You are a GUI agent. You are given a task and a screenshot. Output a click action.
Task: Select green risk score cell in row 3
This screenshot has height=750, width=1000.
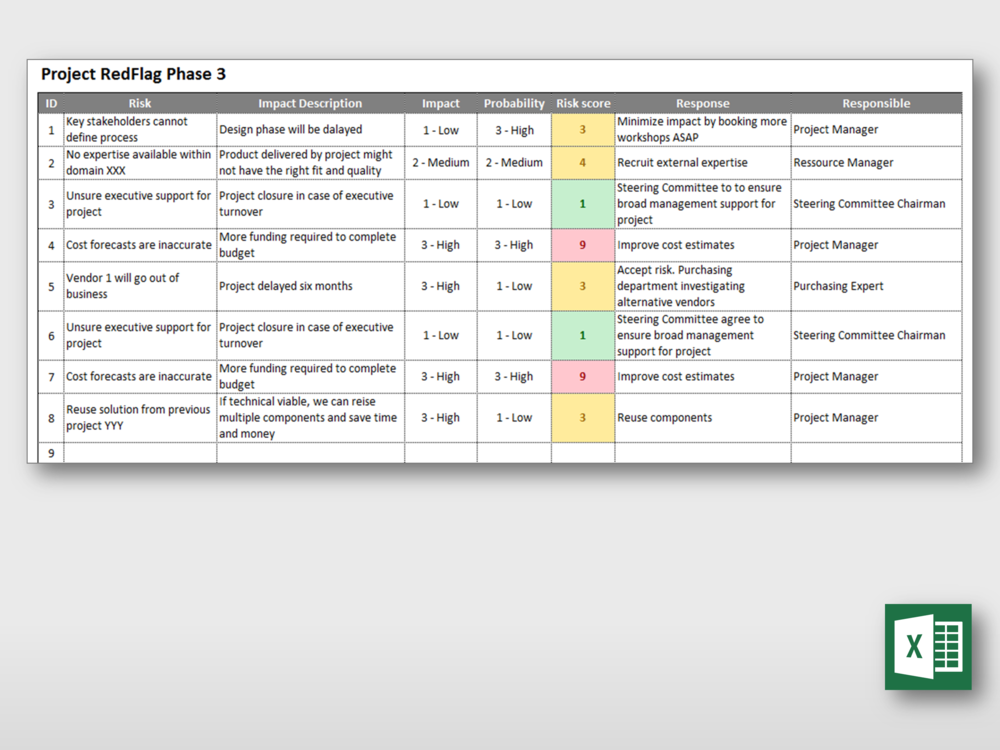pyautogui.click(x=583, y=204)
